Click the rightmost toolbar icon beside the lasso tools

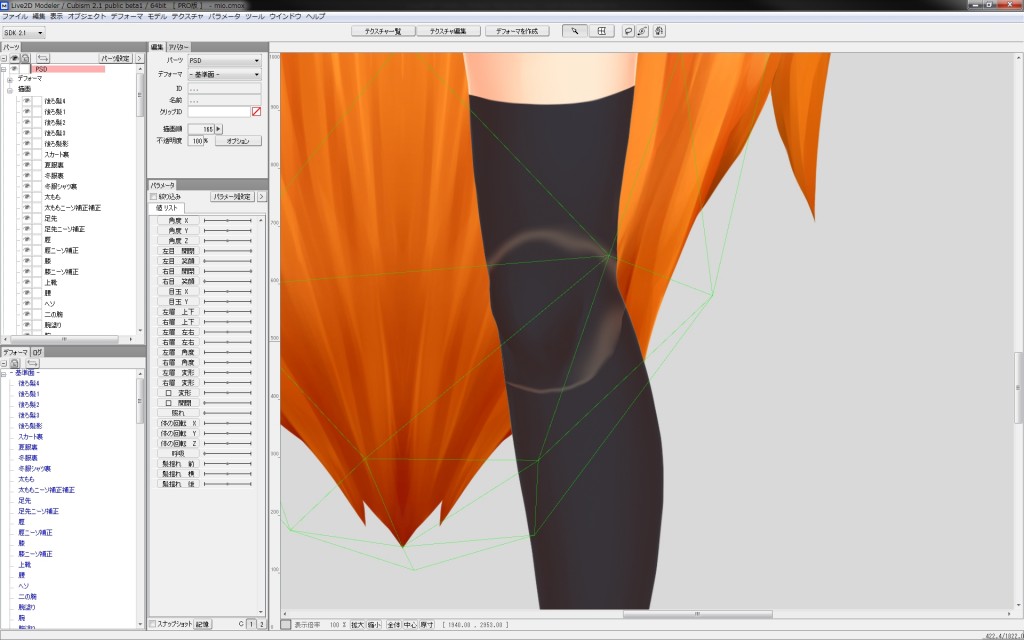click(659, 31)
